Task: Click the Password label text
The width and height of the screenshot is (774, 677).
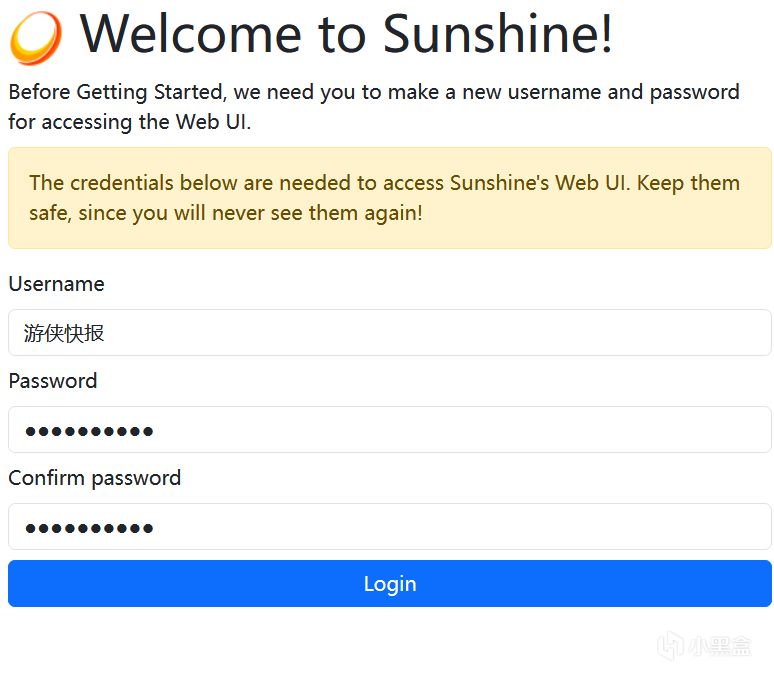Action: [x=53, y=381]
